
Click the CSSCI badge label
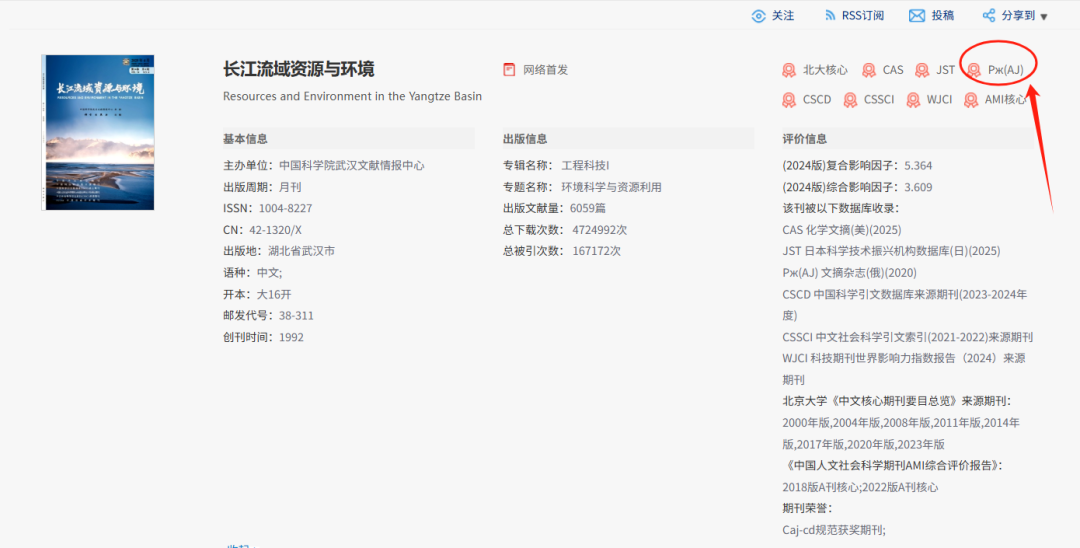(879, 99)
